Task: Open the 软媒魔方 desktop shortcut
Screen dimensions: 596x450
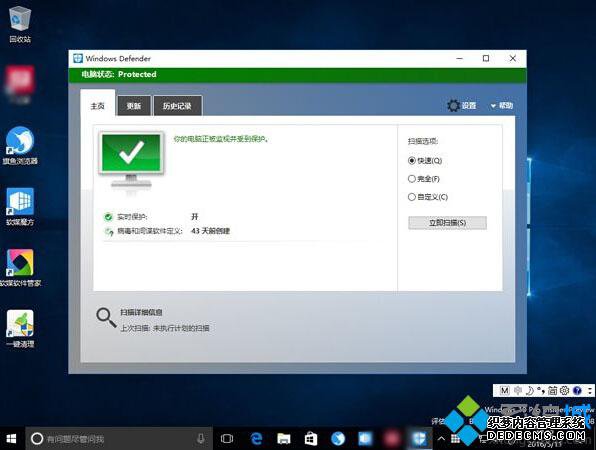Action: [20, 207]
